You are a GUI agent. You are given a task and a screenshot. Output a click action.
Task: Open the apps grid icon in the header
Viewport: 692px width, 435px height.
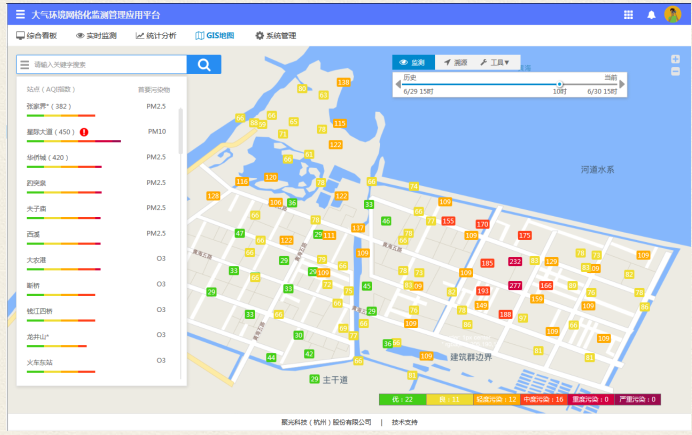click(x=628, y=15)
